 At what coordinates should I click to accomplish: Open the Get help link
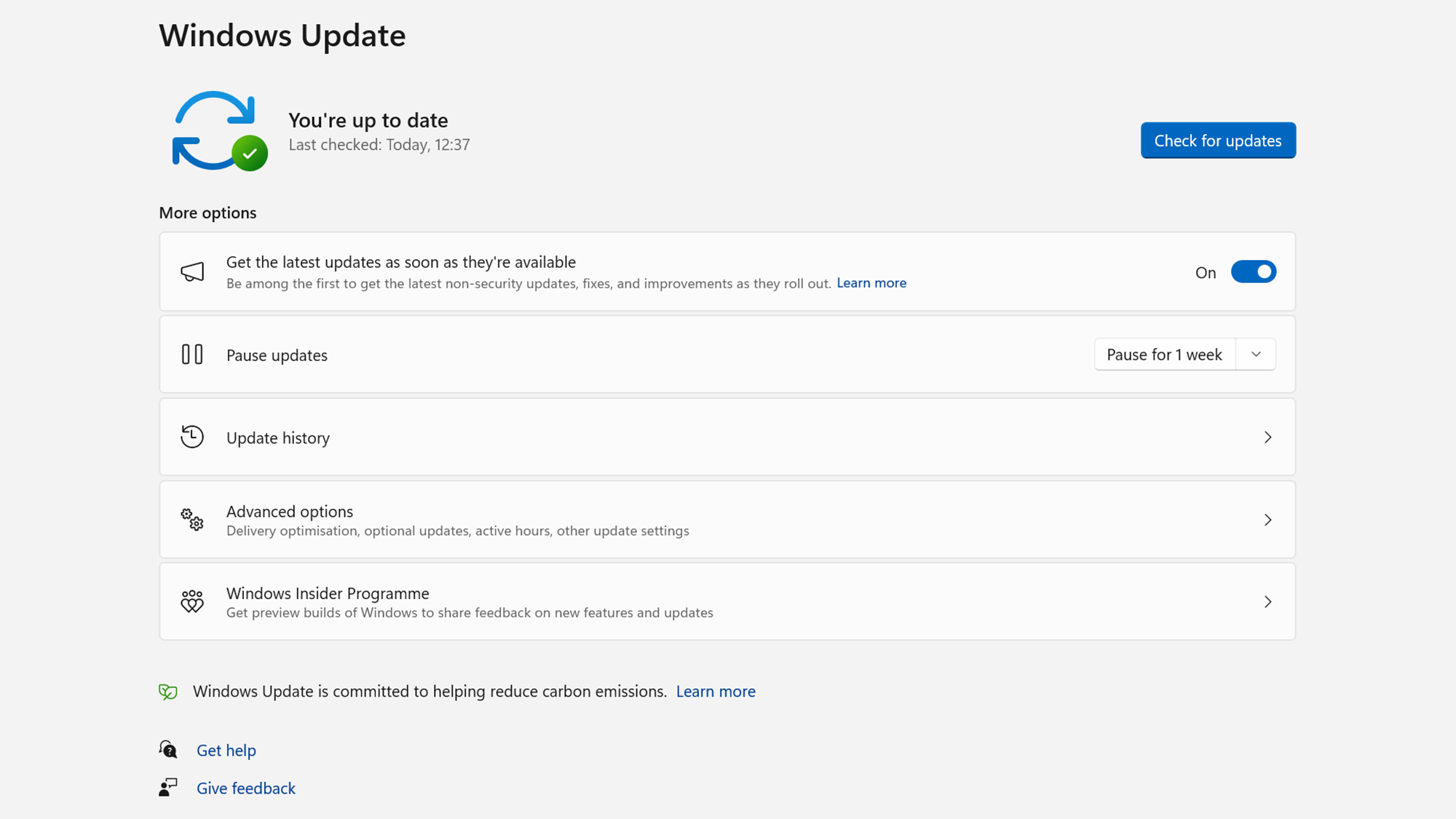point(226,750)
